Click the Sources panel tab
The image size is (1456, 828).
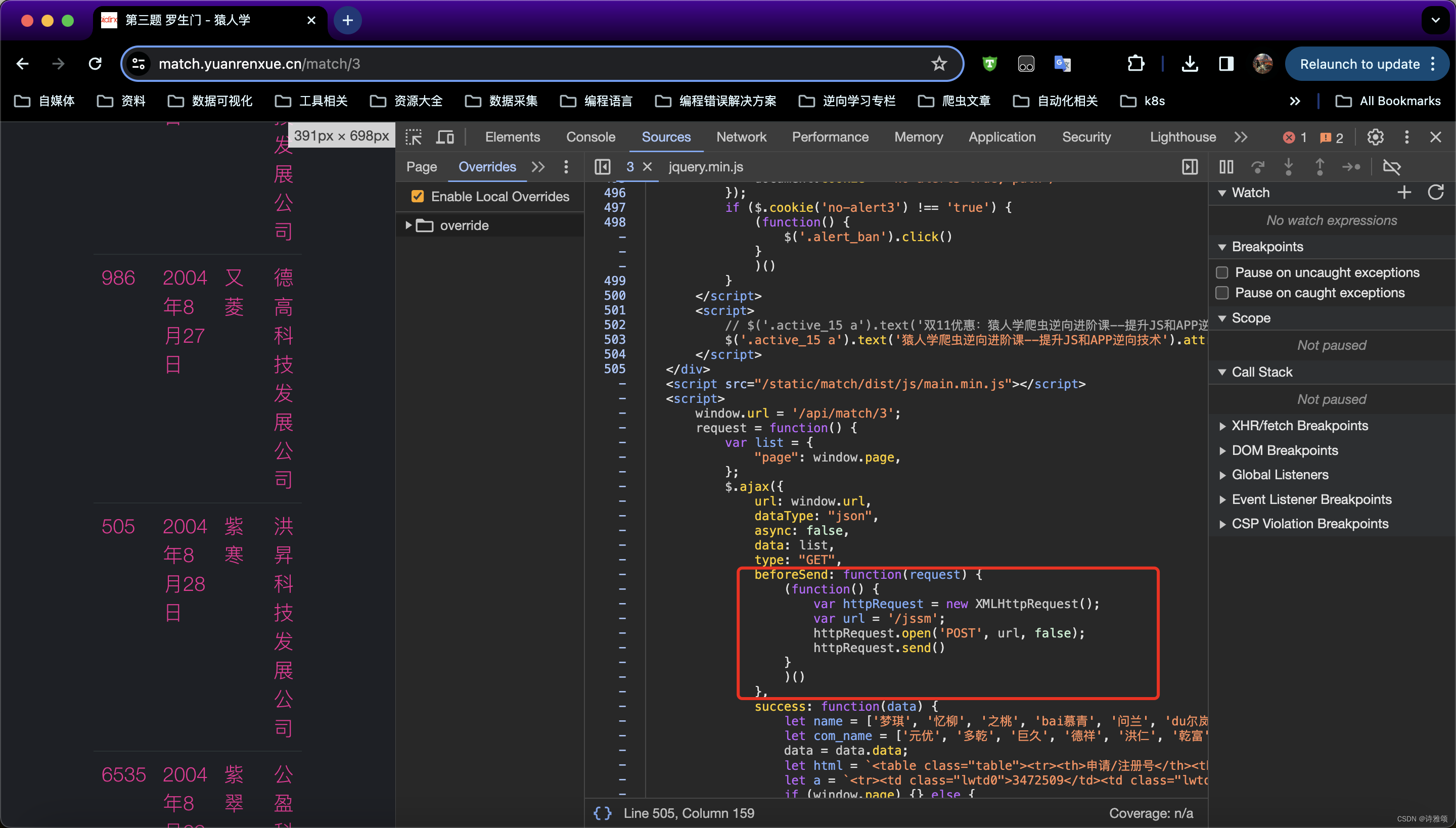point(665,137)
